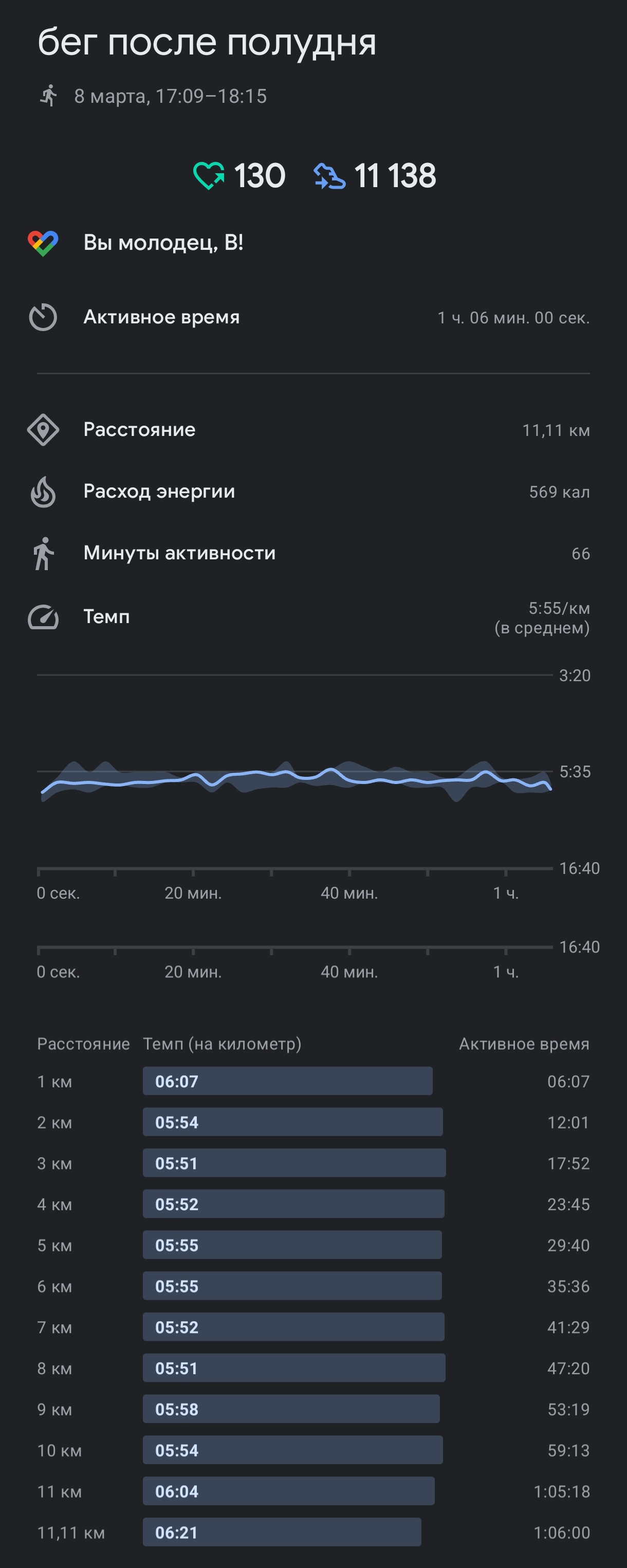Viewport: 627px width, 1568px height.
Task: Tap the 130 heart points value
Action: (260, 176)
